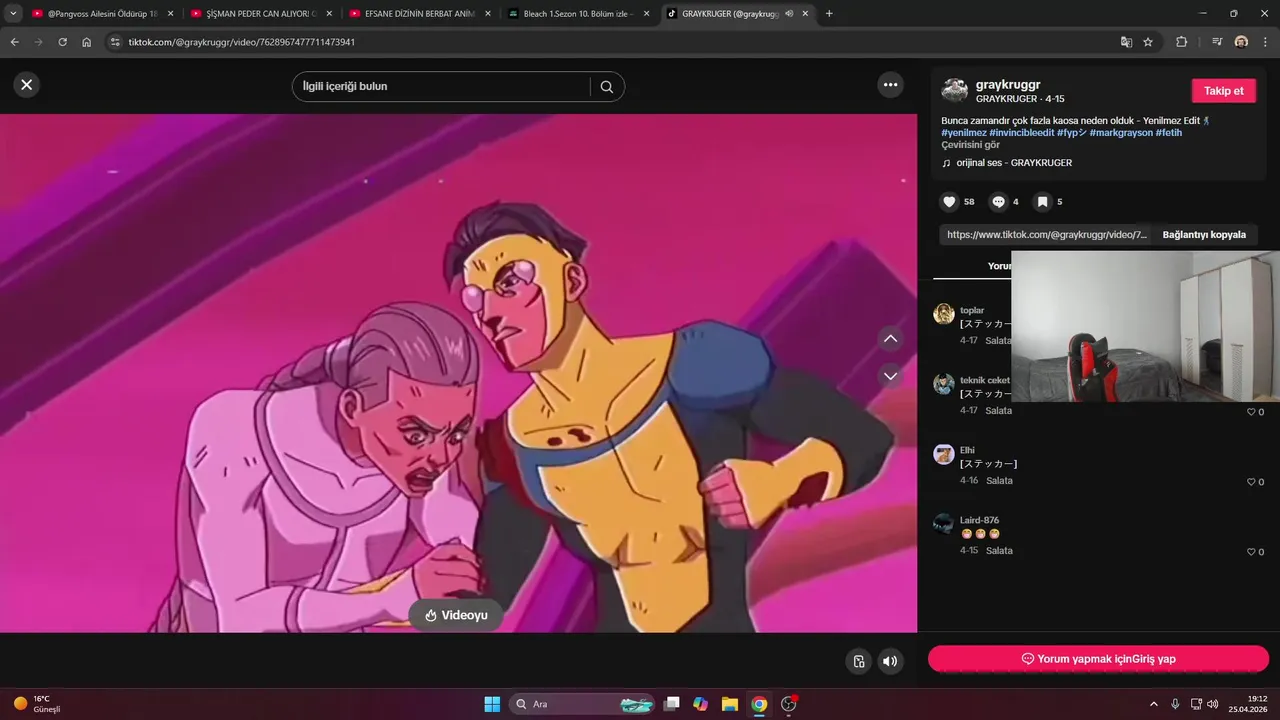The width and height of the screenshot is (1280, 720).
Task: Like the video with heart icon
Action: [949, 202]
